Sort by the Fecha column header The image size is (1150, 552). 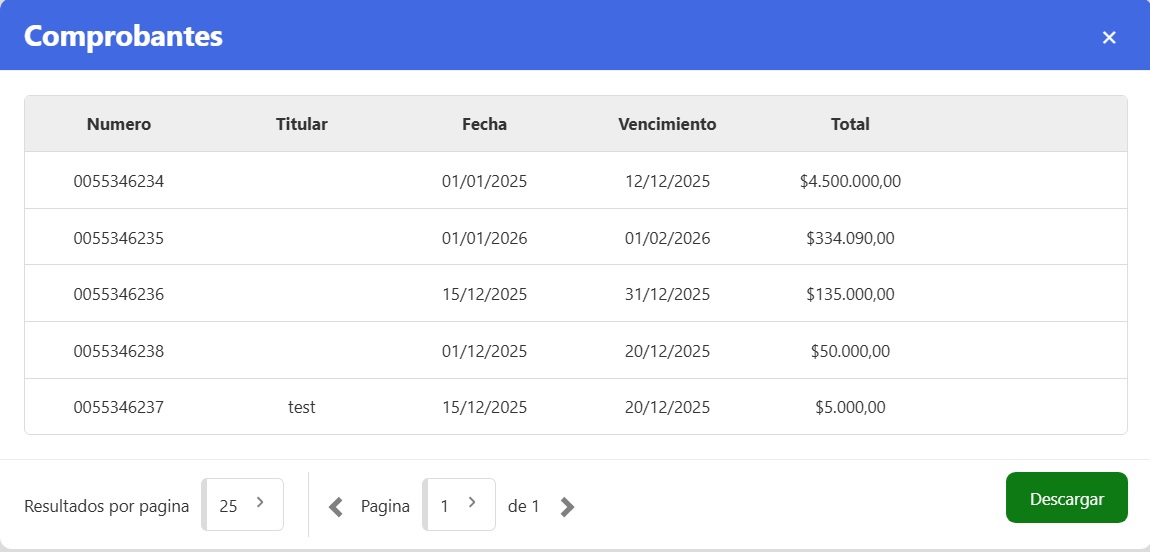pyautogui.click(x=484, y=125)
